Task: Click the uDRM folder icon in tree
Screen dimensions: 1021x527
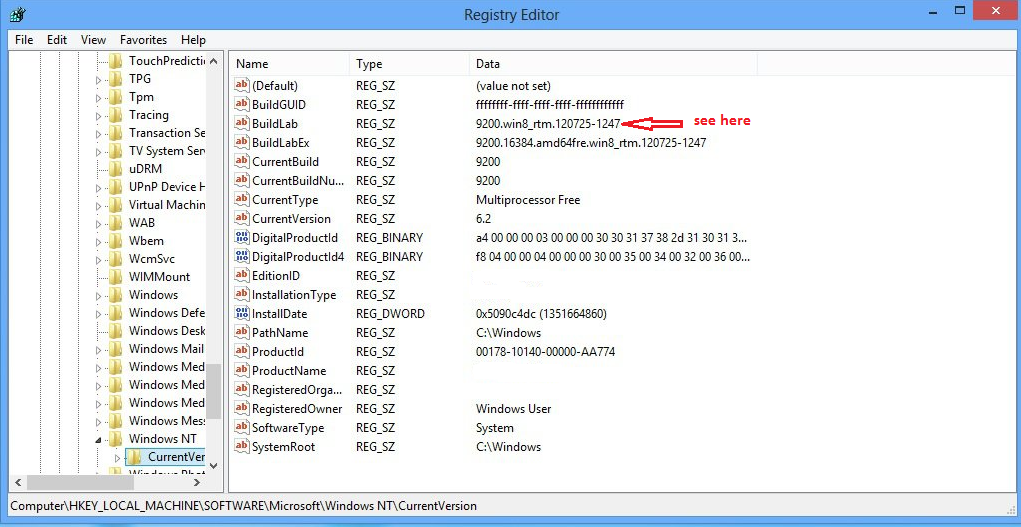Action: click(115, 169)
